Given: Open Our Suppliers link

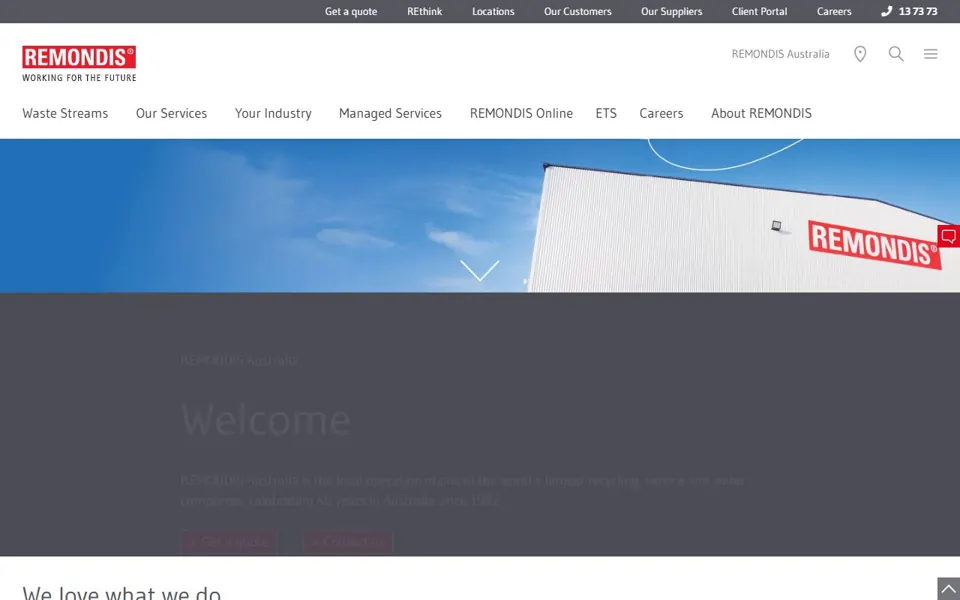Looking at the screenshot, I should tap(671, 11).
